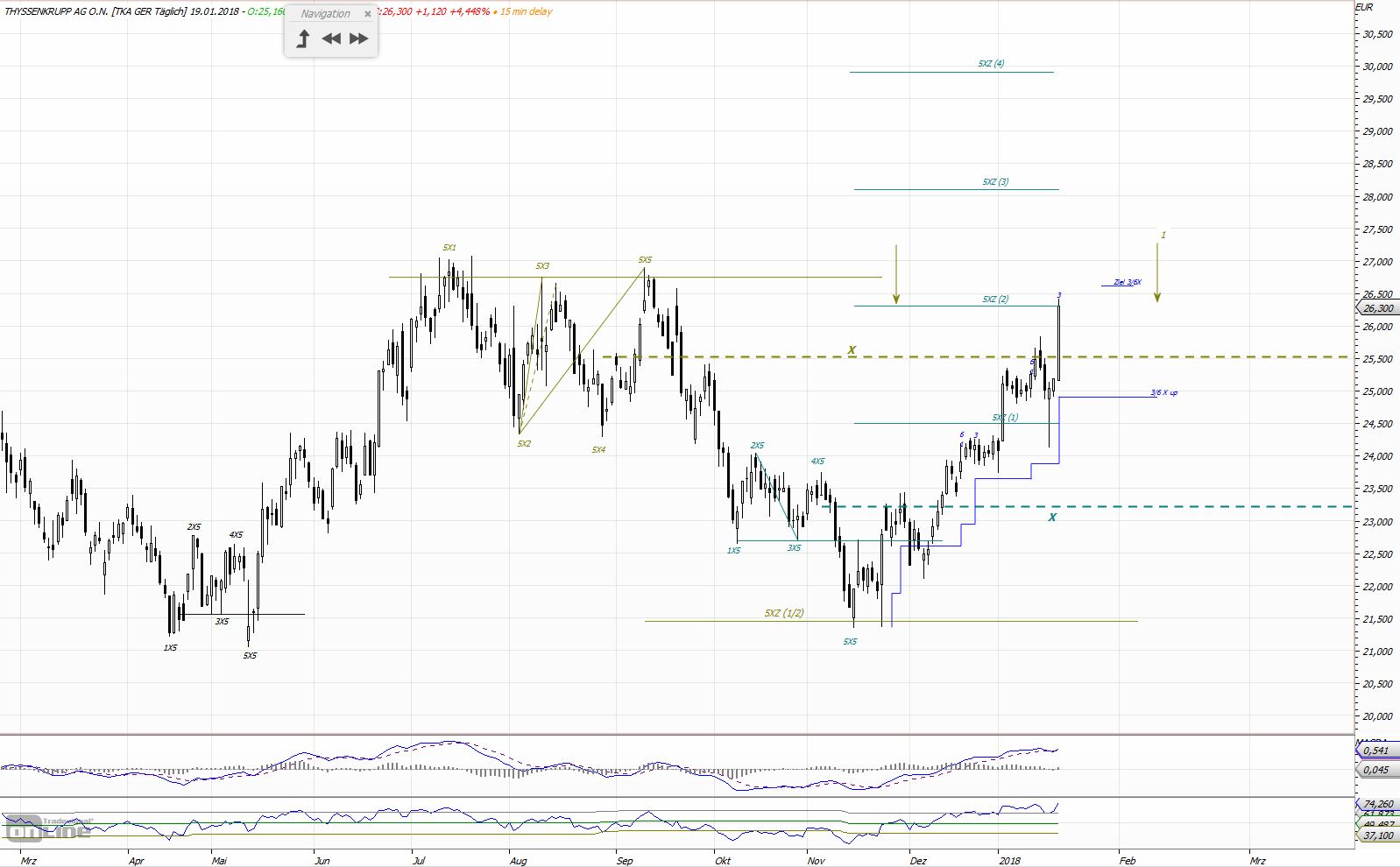Click the Sep label on the time axis
Image resolution: width=1400 pixels, height=867 pixels.
625,861
